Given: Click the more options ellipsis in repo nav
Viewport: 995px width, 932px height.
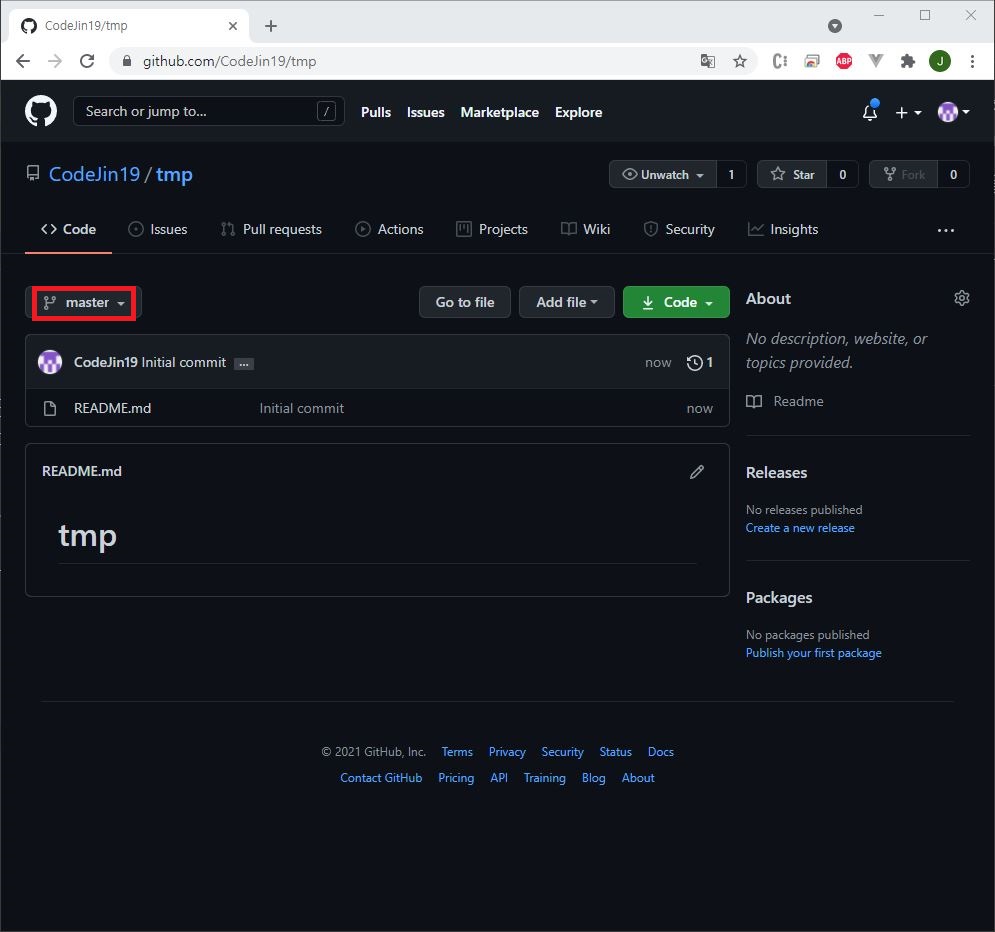Looking at the screenshot, I should pyautogui.click(x=946, y=230).
